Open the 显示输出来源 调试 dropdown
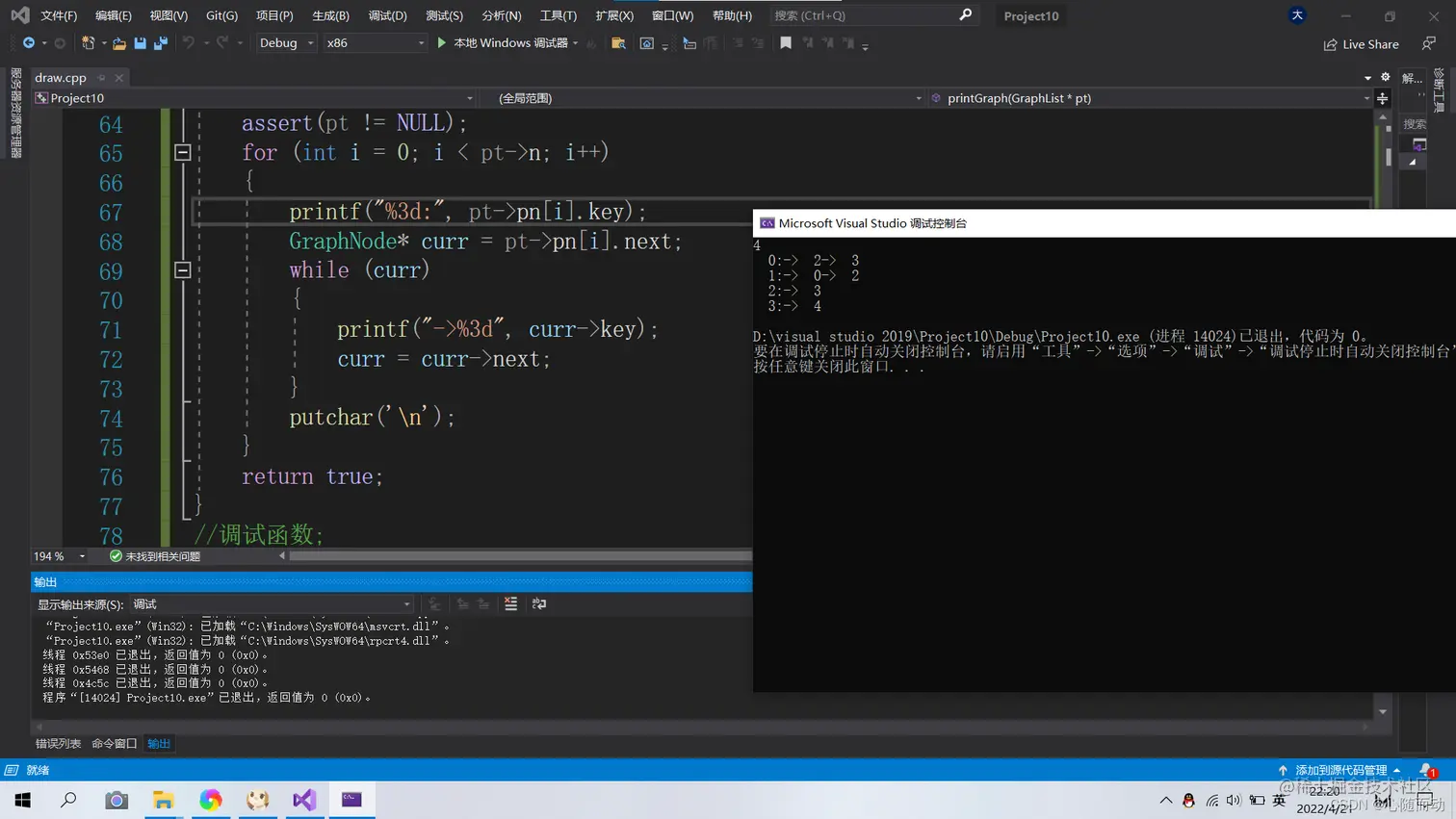1456x819 pixels. [272, 604]
